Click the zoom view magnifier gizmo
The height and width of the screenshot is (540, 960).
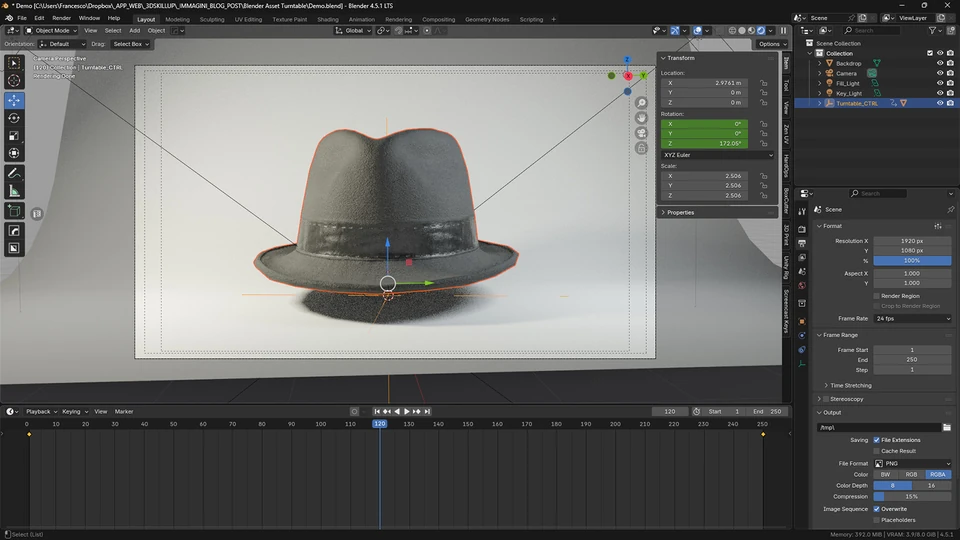[641, 103]
